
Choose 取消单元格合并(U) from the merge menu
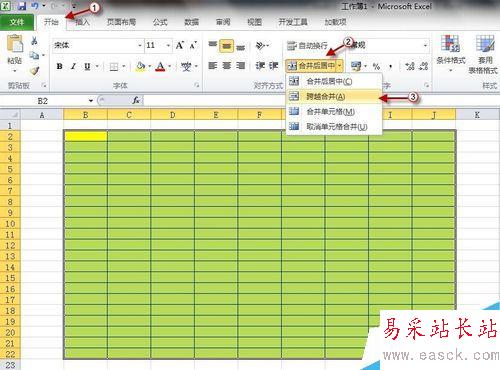point(334,127)
